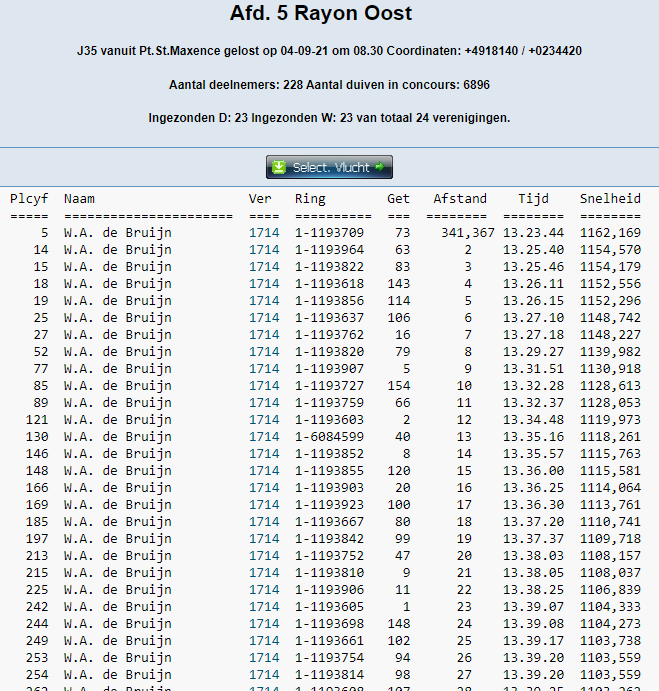
Task: Click placement number 253
Action: pyautogui.click(x=37, y=658)
